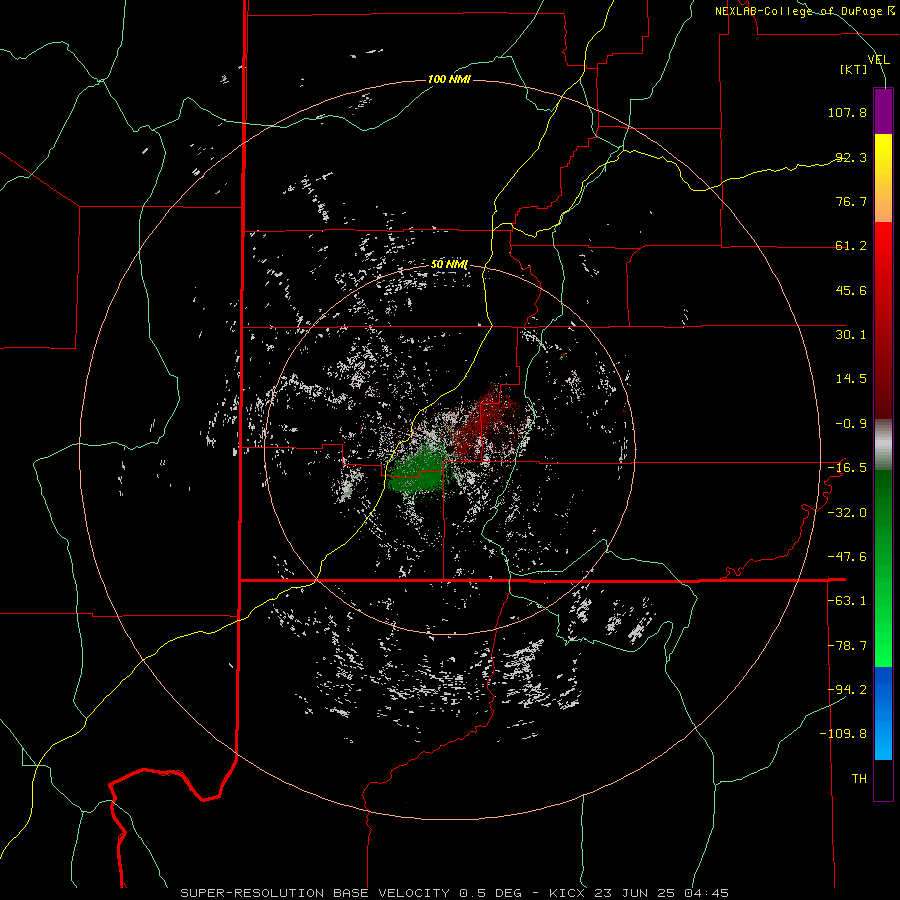The width and height of the screenshot is (900, 900).
Task: Select the 92.3 legend value
Action: 851,157
